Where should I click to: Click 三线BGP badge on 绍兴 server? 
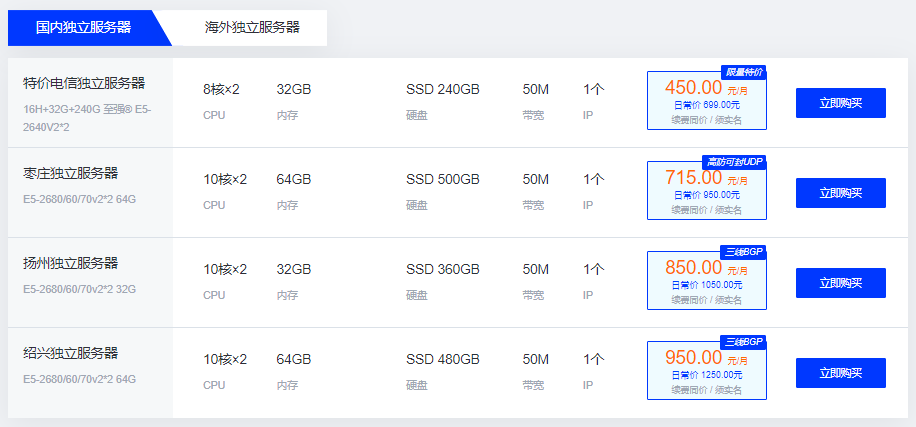(x=744, y=342)
